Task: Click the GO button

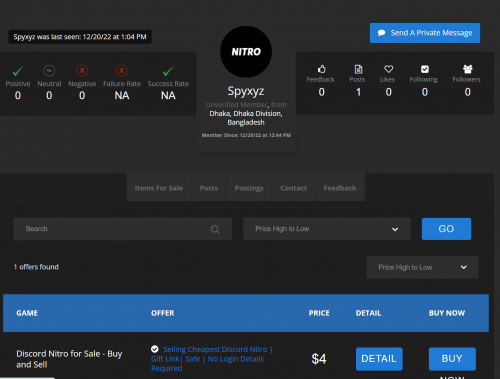Action: (446, 229)
